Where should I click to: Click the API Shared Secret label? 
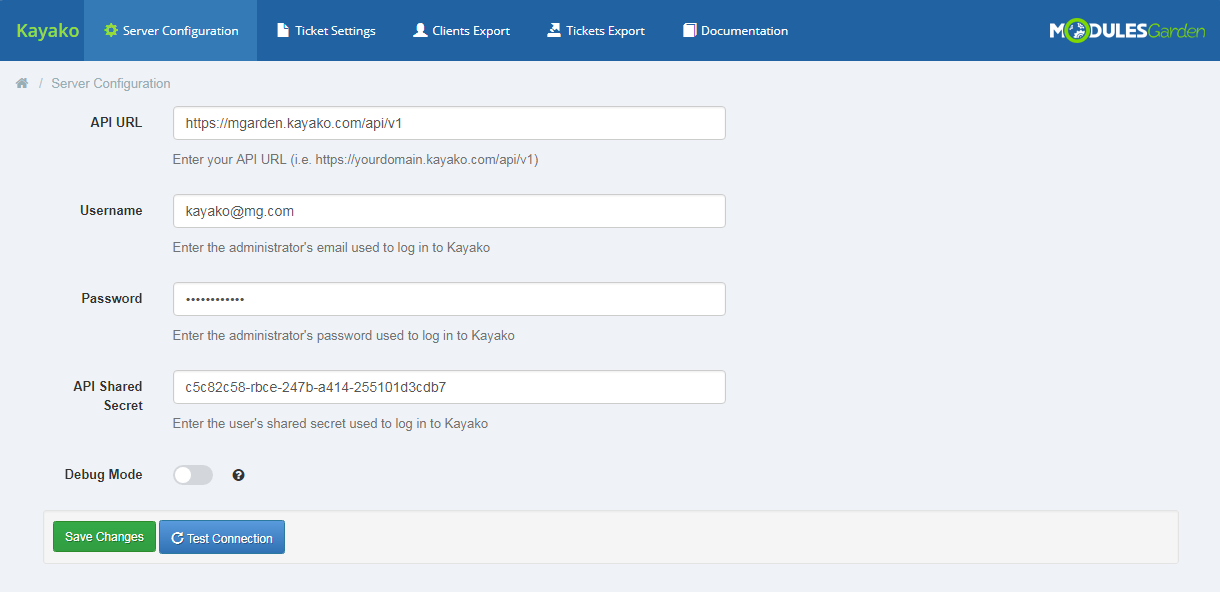[x=108, y=396]
